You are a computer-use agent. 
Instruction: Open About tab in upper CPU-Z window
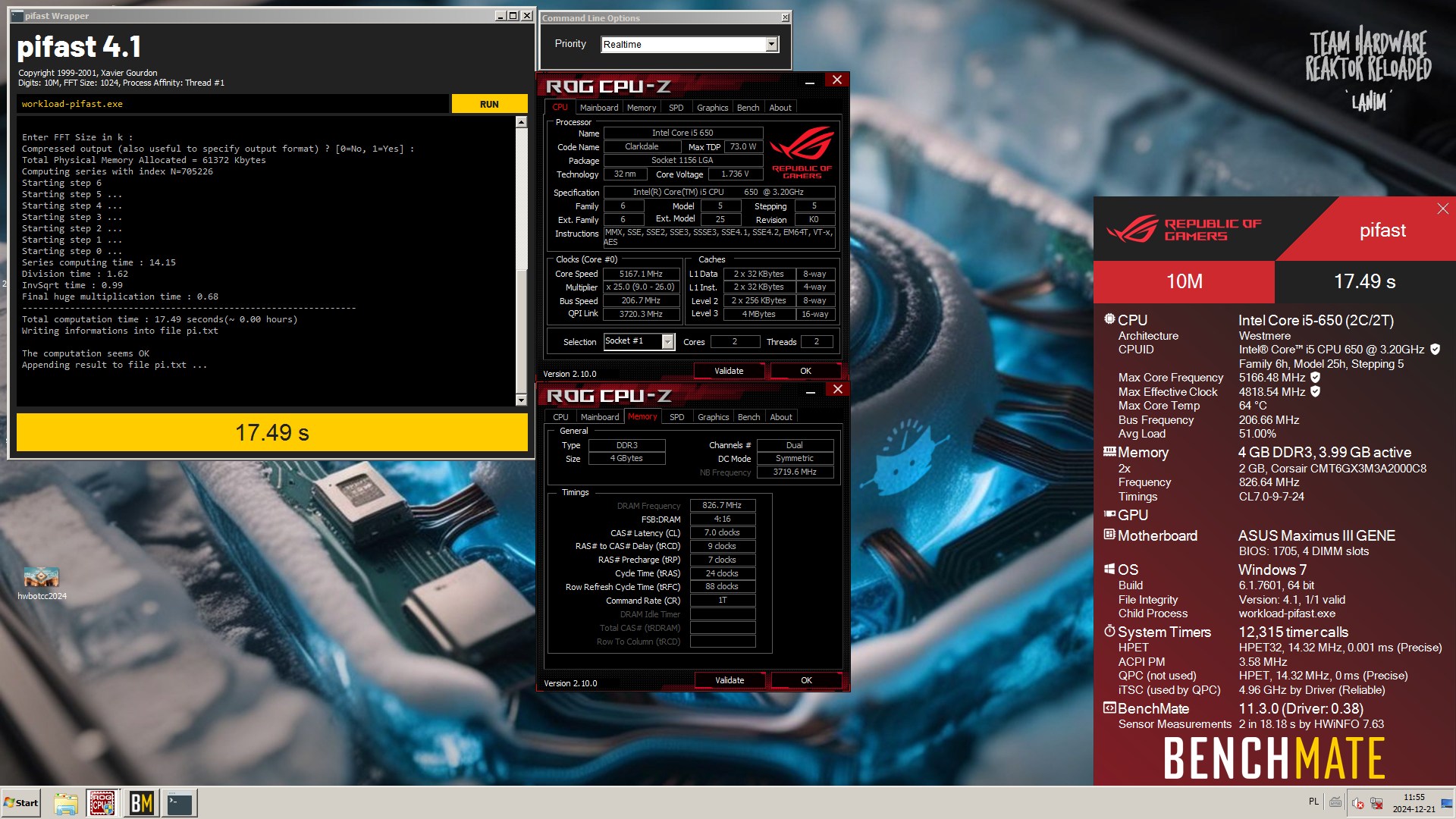click(780, 108)
